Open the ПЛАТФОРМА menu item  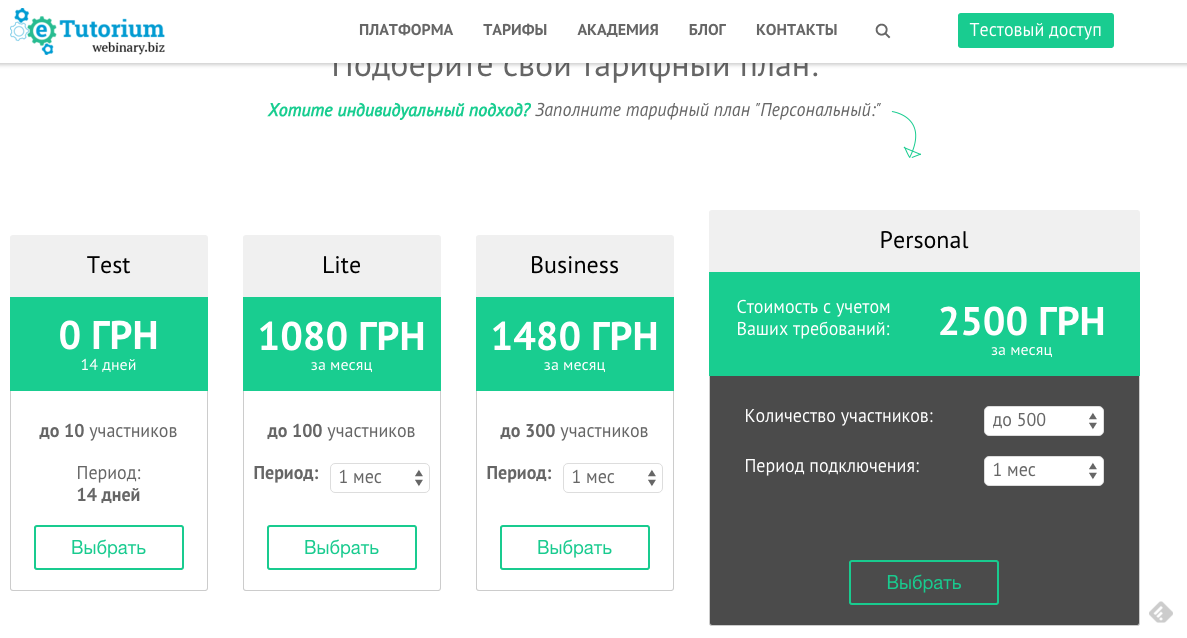pos(406,30)
